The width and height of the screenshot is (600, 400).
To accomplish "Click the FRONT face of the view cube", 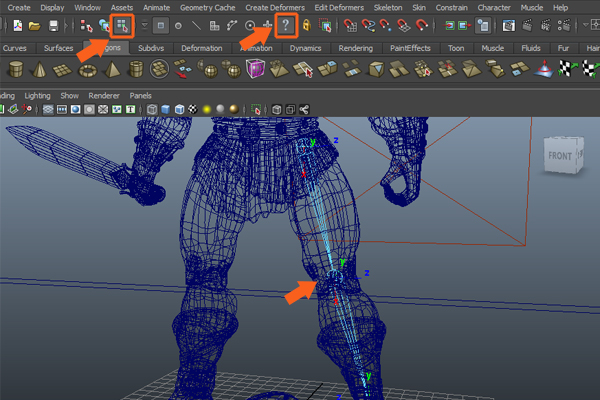I will click(x=560, y=156).
